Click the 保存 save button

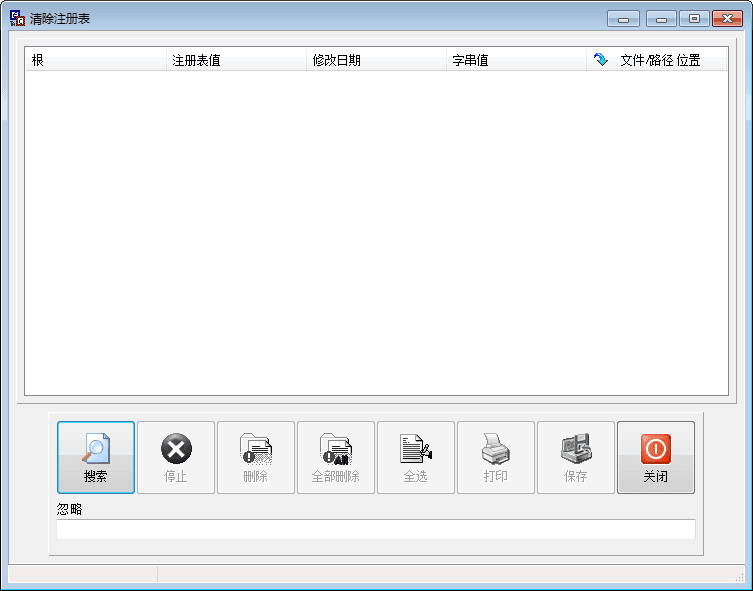pyautogui.click(x=576, y=457)
